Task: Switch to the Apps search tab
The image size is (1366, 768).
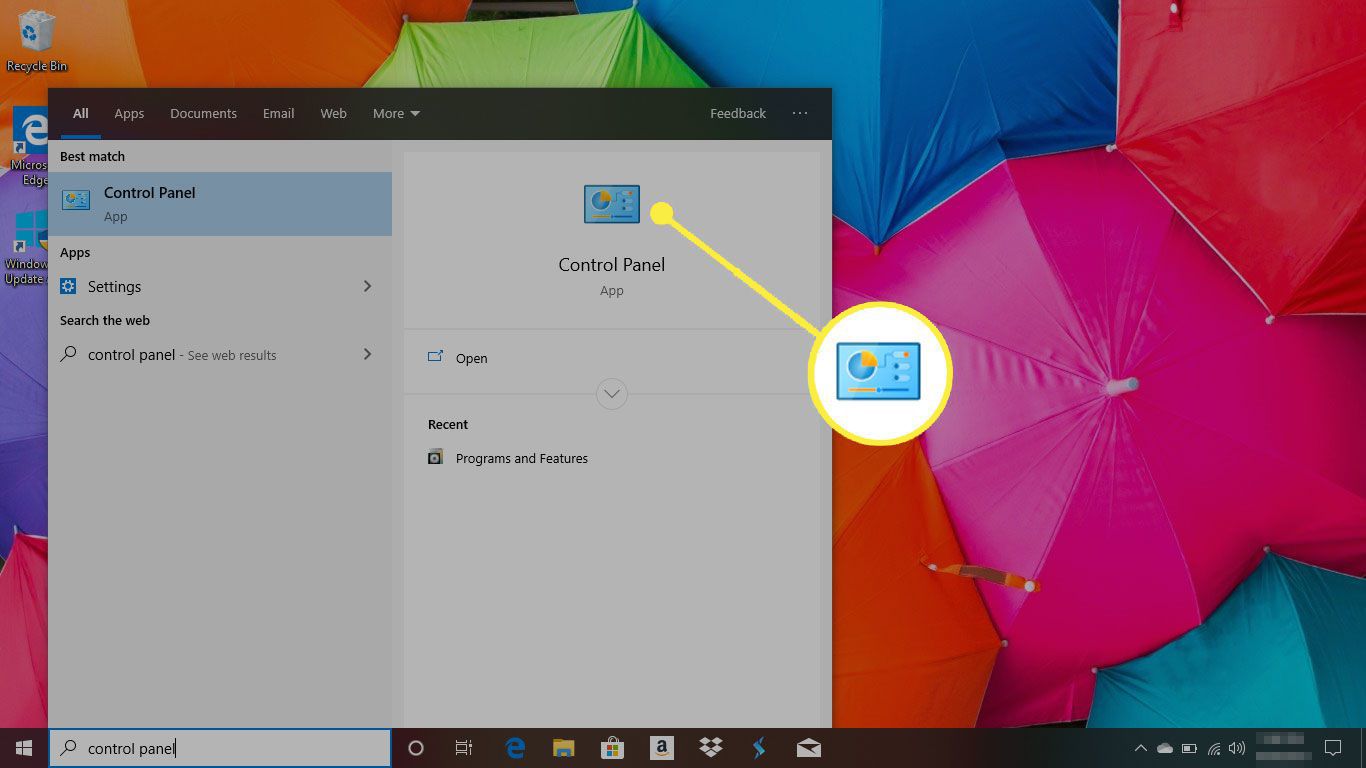Action: [129, 114]
